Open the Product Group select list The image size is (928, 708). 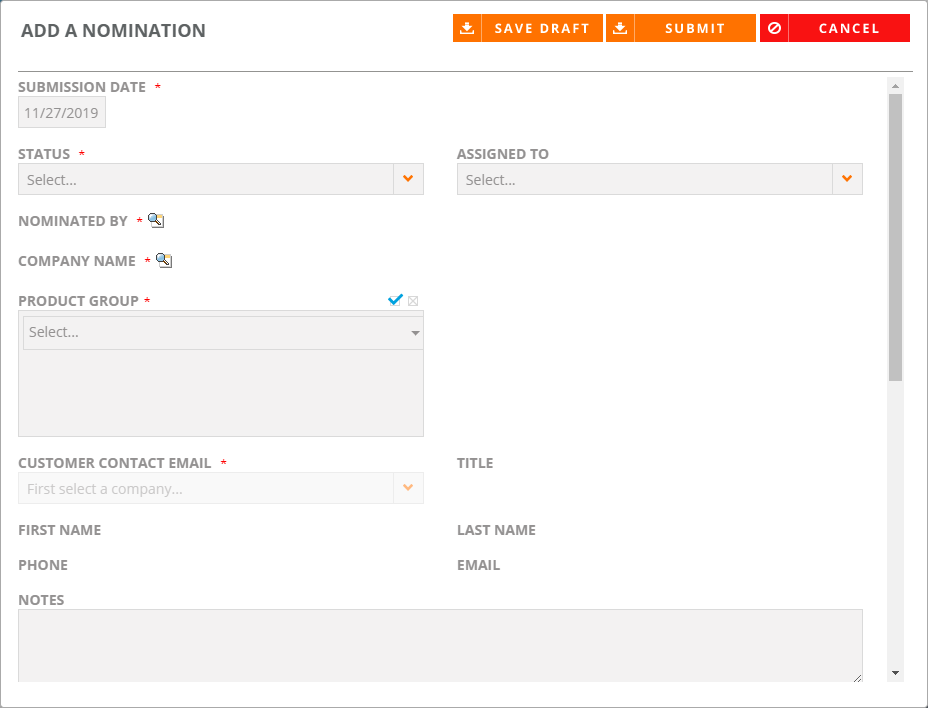click(x=223, y=333)
